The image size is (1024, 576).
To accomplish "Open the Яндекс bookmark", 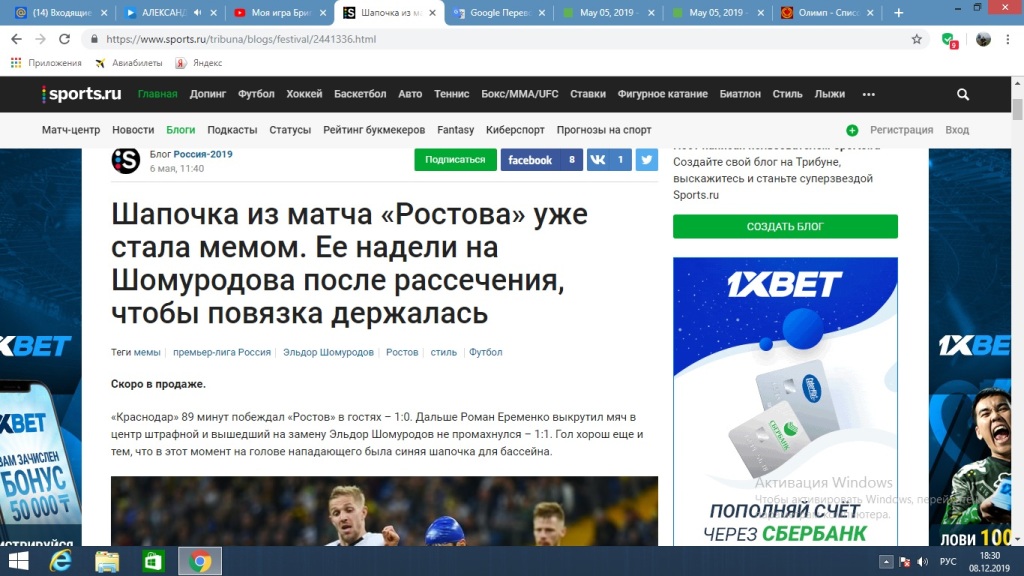I will (199, 63).
